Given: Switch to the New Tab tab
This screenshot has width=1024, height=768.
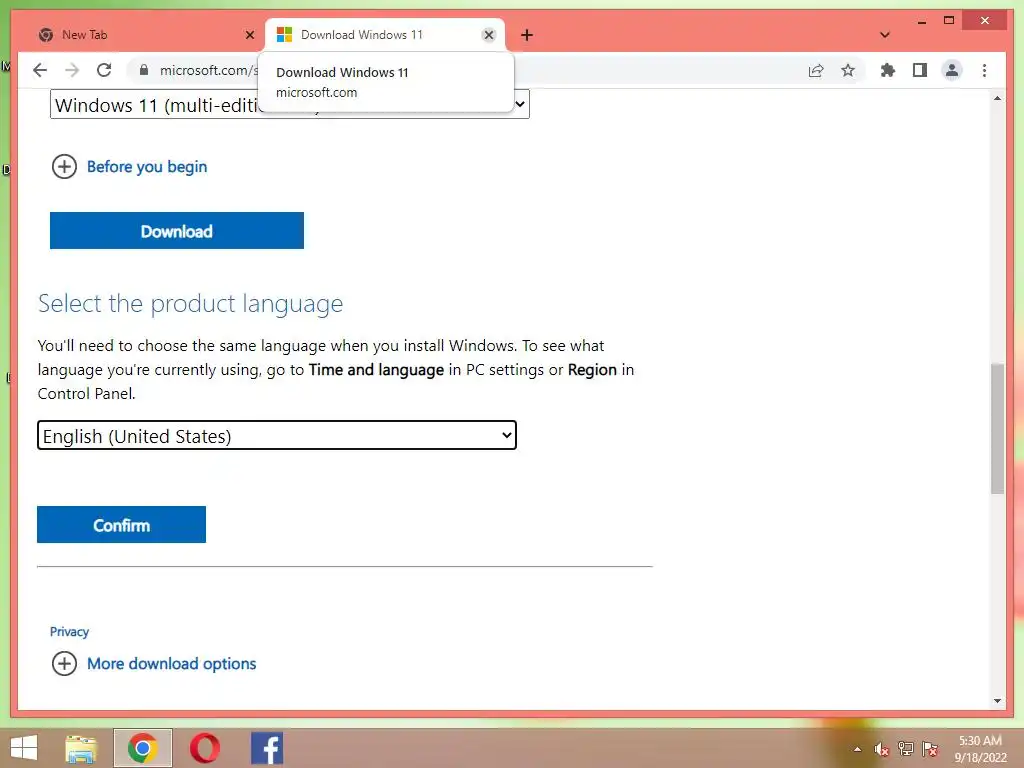Looking at the screenshot, I should click(142, 35).
